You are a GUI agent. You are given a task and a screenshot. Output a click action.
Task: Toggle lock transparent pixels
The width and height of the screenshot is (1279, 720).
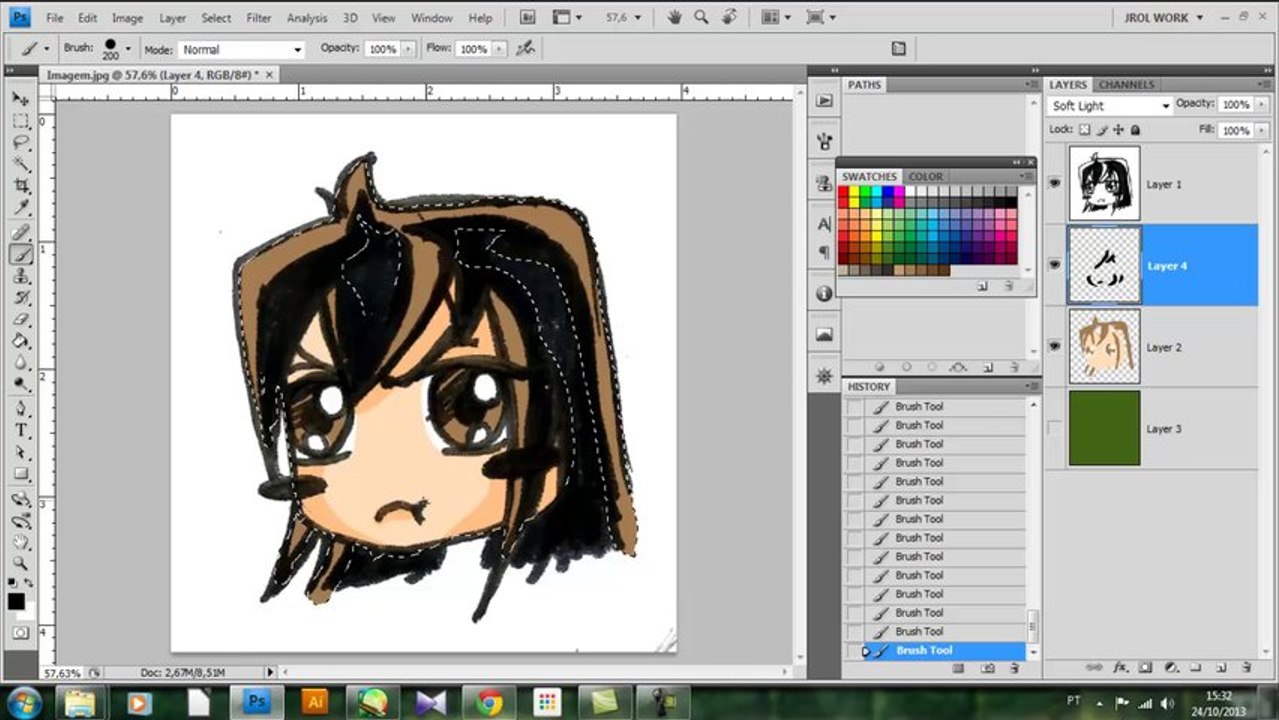1085,130
